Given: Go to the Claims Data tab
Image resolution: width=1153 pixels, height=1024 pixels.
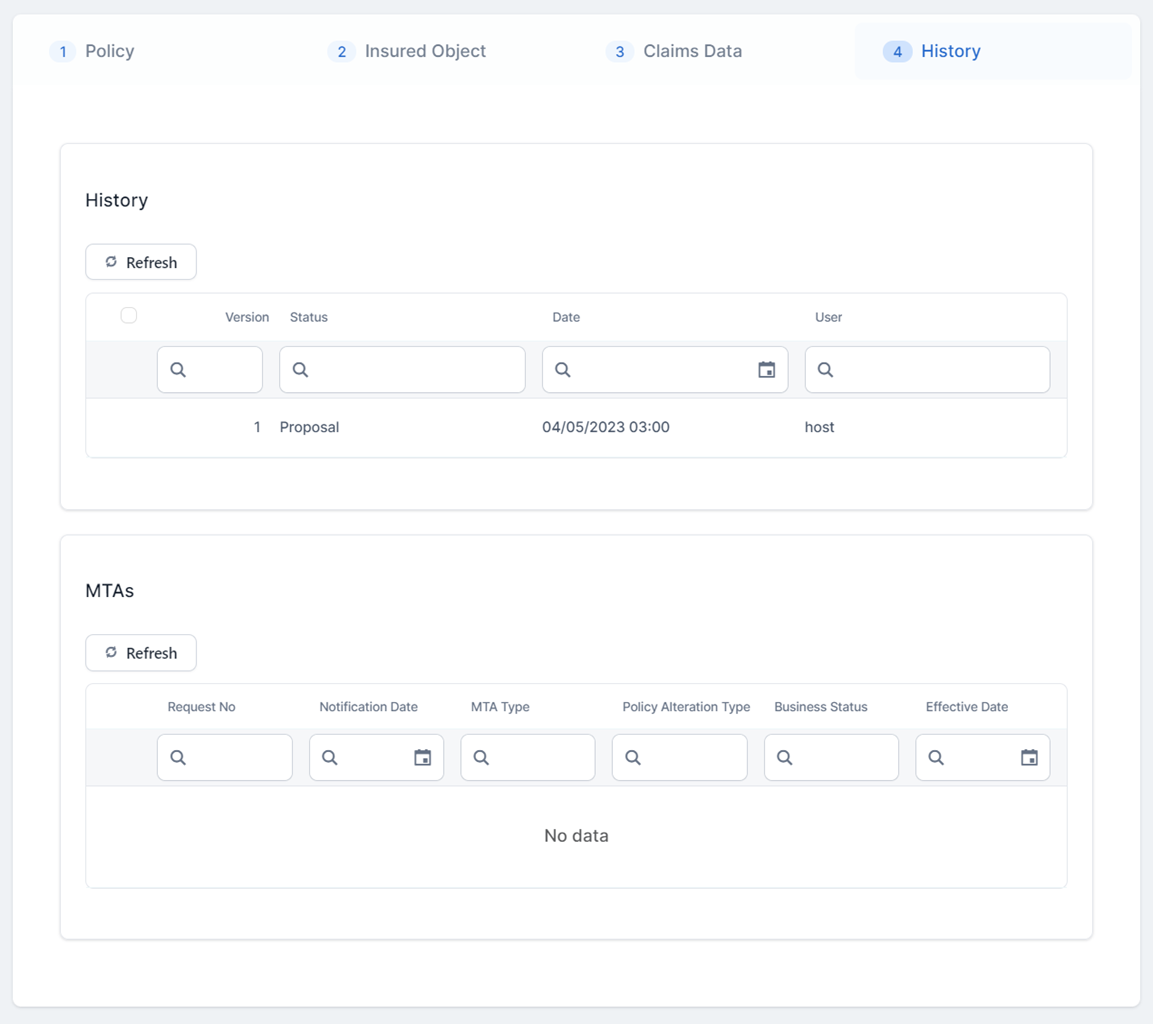Looking at the screenshot, I should [692, 51].
